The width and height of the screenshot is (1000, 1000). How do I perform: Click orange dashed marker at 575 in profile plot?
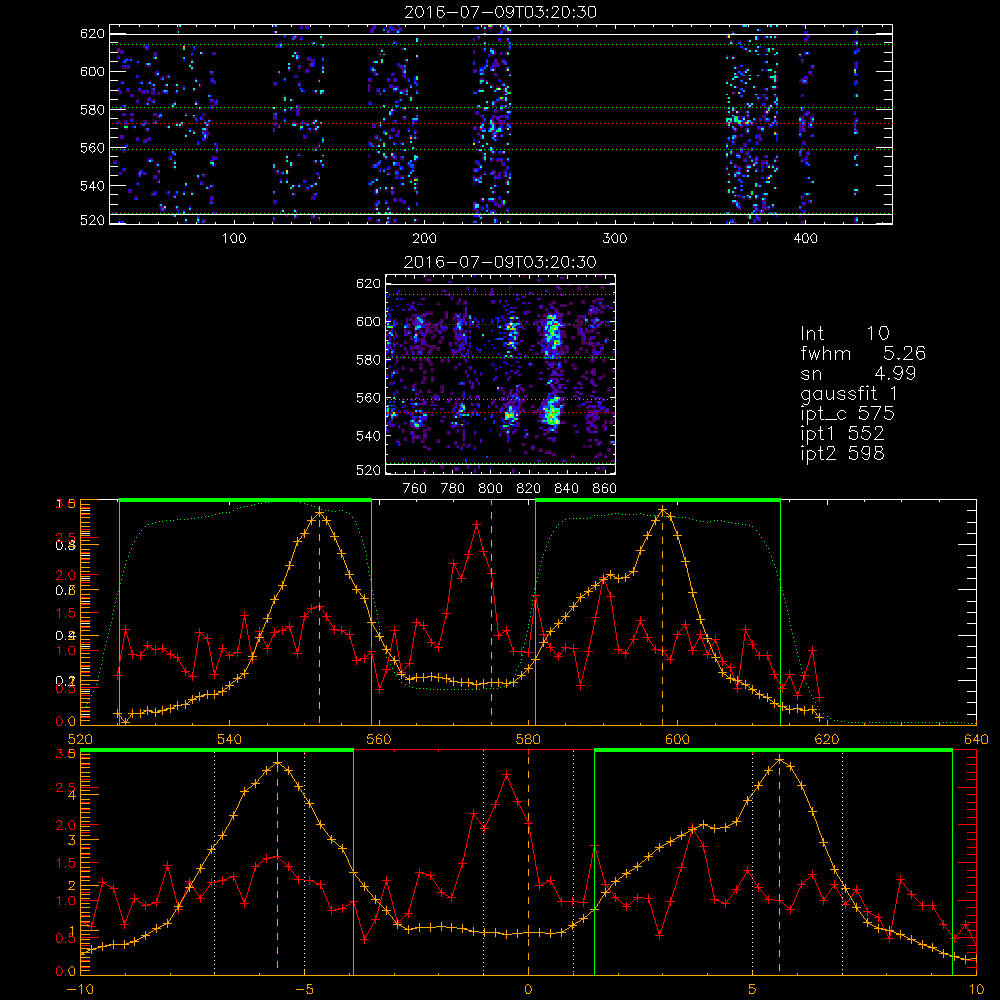tap(491, 612)
